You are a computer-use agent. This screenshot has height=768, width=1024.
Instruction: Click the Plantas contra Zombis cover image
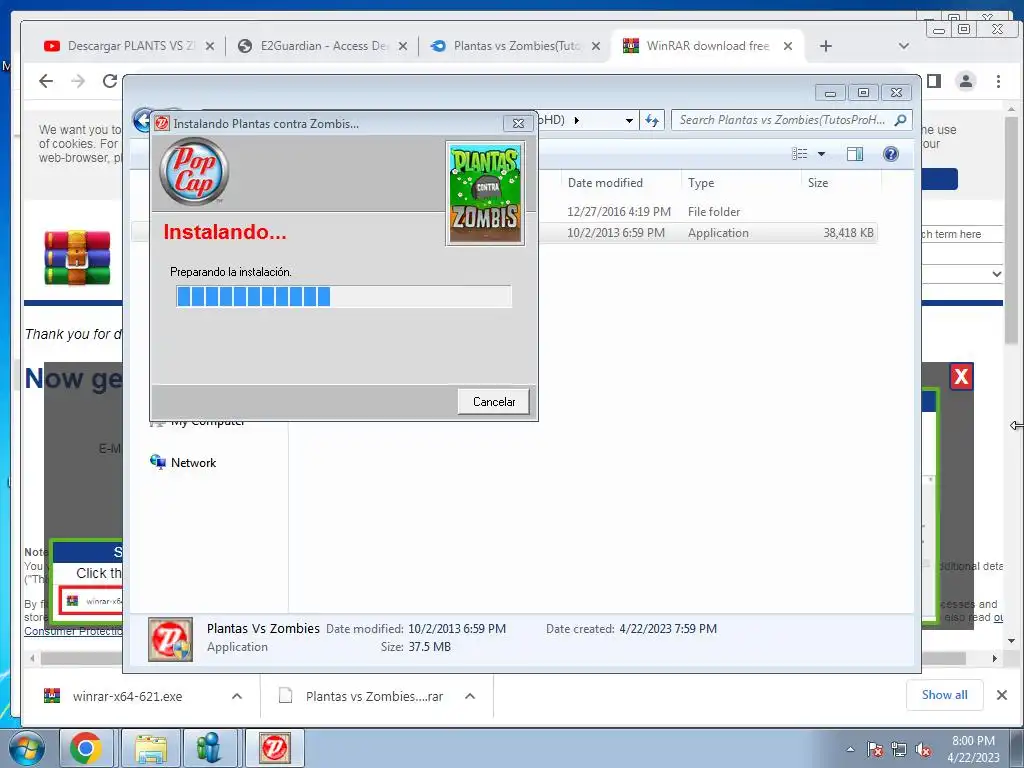click(485, 194)
